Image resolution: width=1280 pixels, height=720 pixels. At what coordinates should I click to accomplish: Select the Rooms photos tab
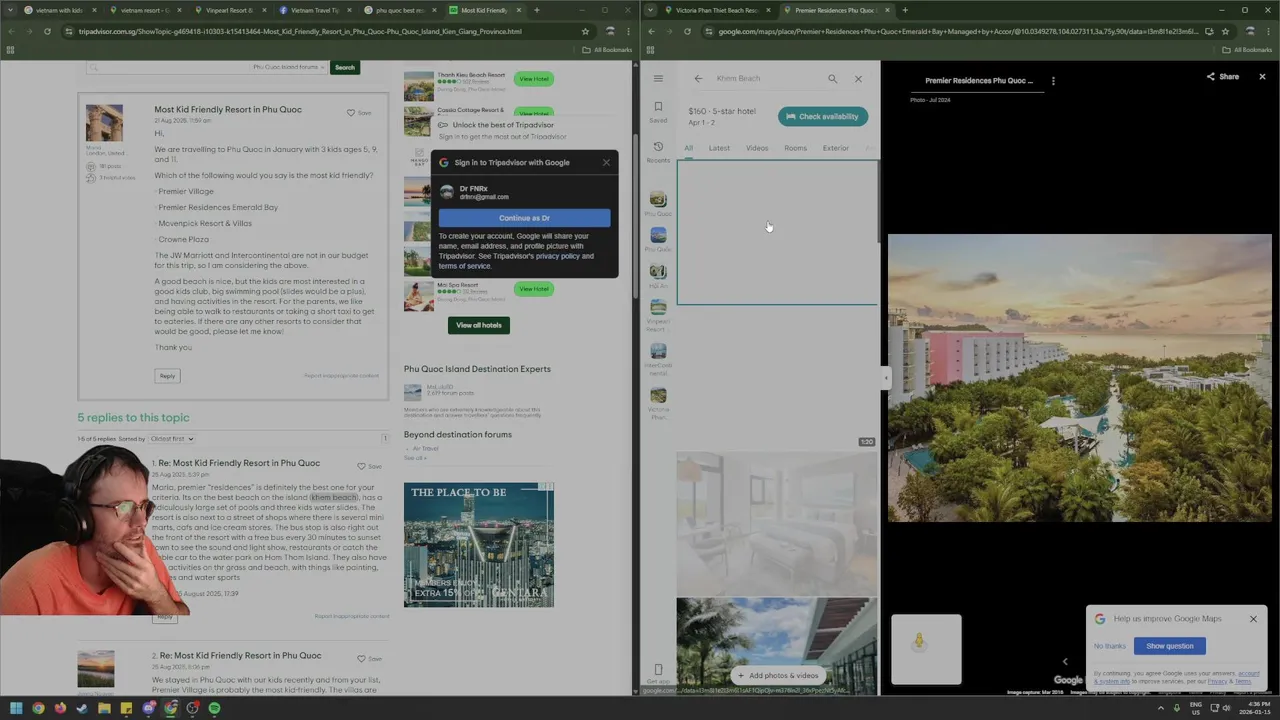coord(795,148)
